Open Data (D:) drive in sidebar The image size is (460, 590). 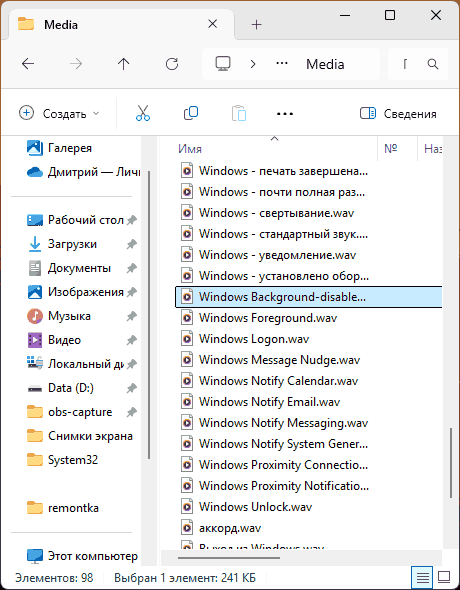(x=60, y=388)
